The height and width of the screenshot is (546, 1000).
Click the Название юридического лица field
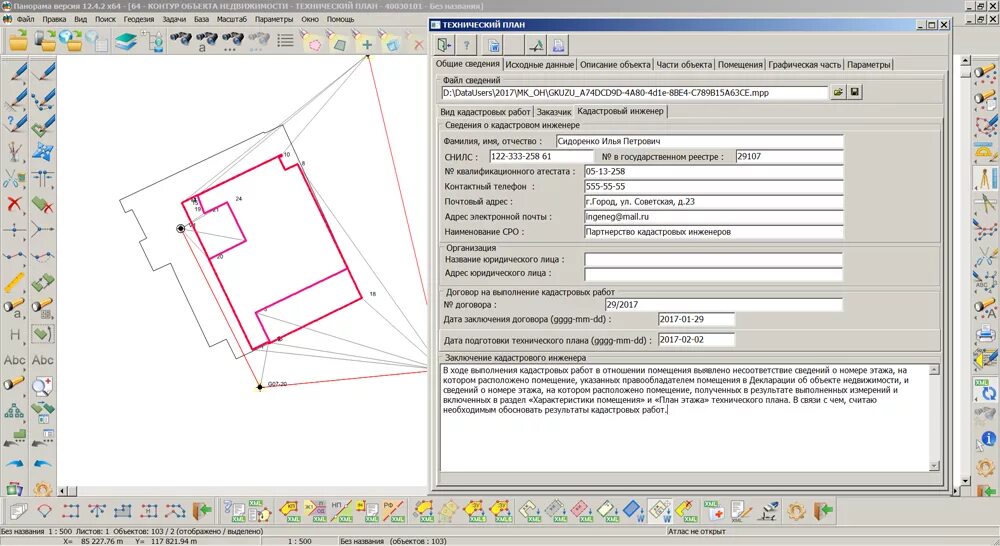click(714, 259)
